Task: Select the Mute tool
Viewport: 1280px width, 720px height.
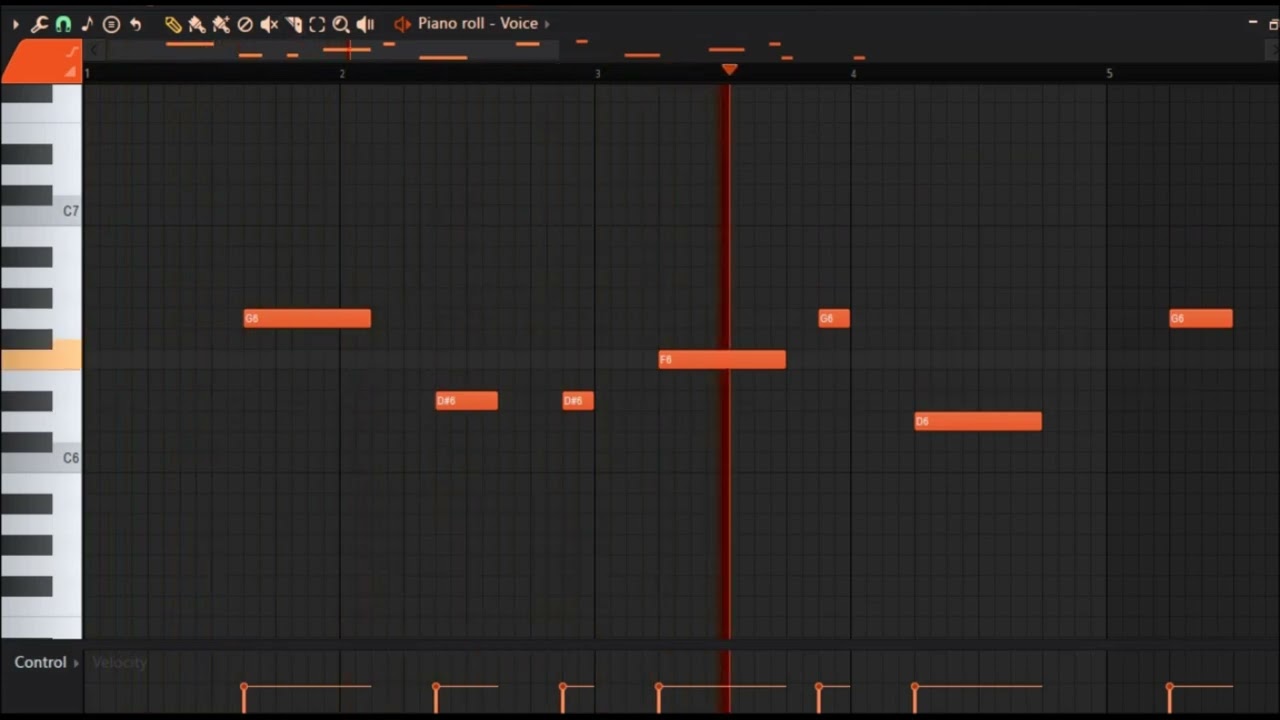Action: point(269,24)
